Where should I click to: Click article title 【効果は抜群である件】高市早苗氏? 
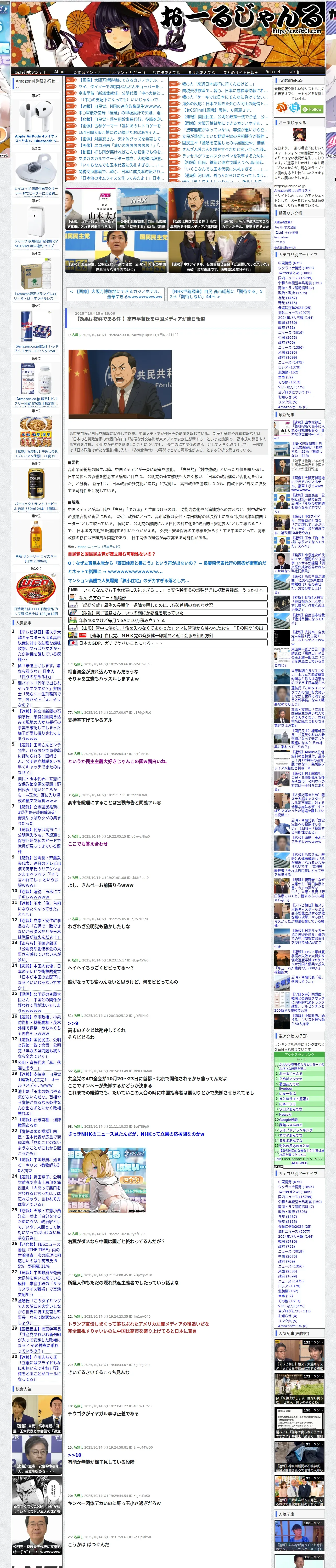click(140, 319)
